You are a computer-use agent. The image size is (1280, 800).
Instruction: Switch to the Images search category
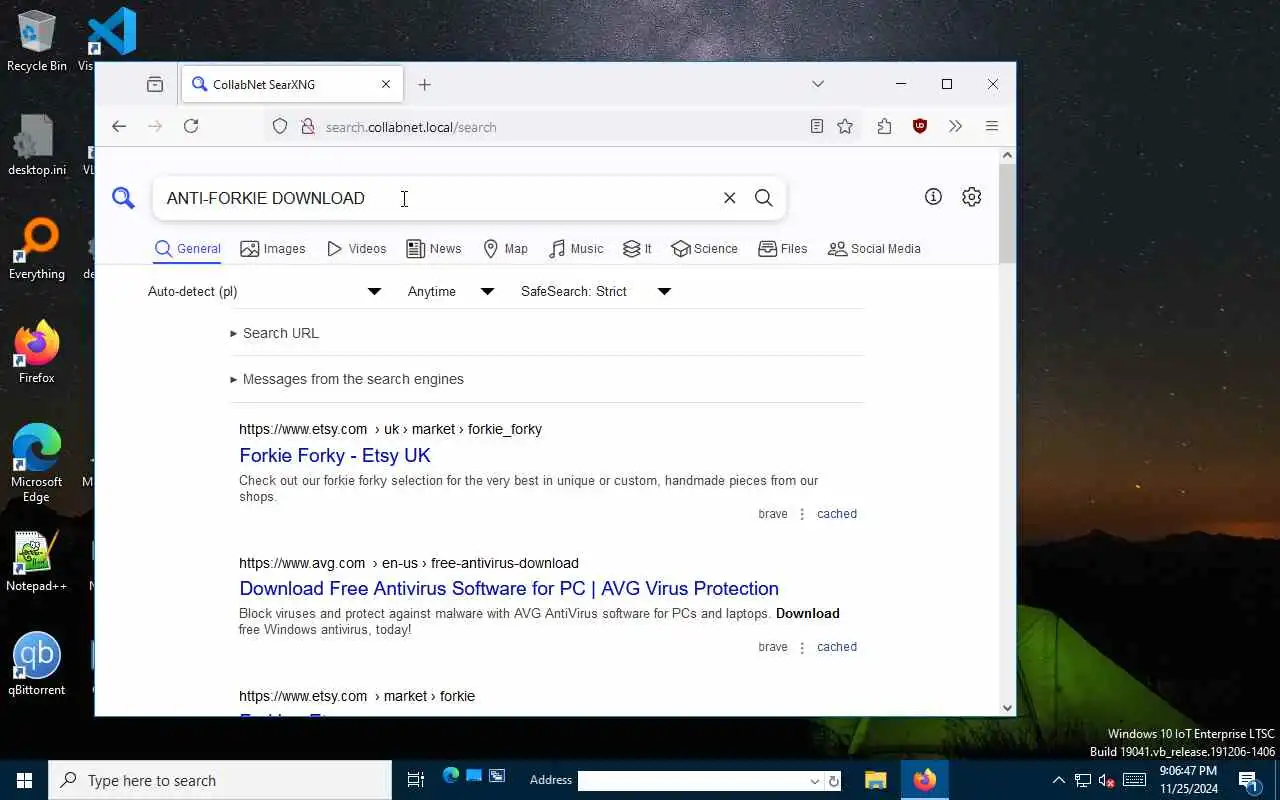tap(273, 249)
